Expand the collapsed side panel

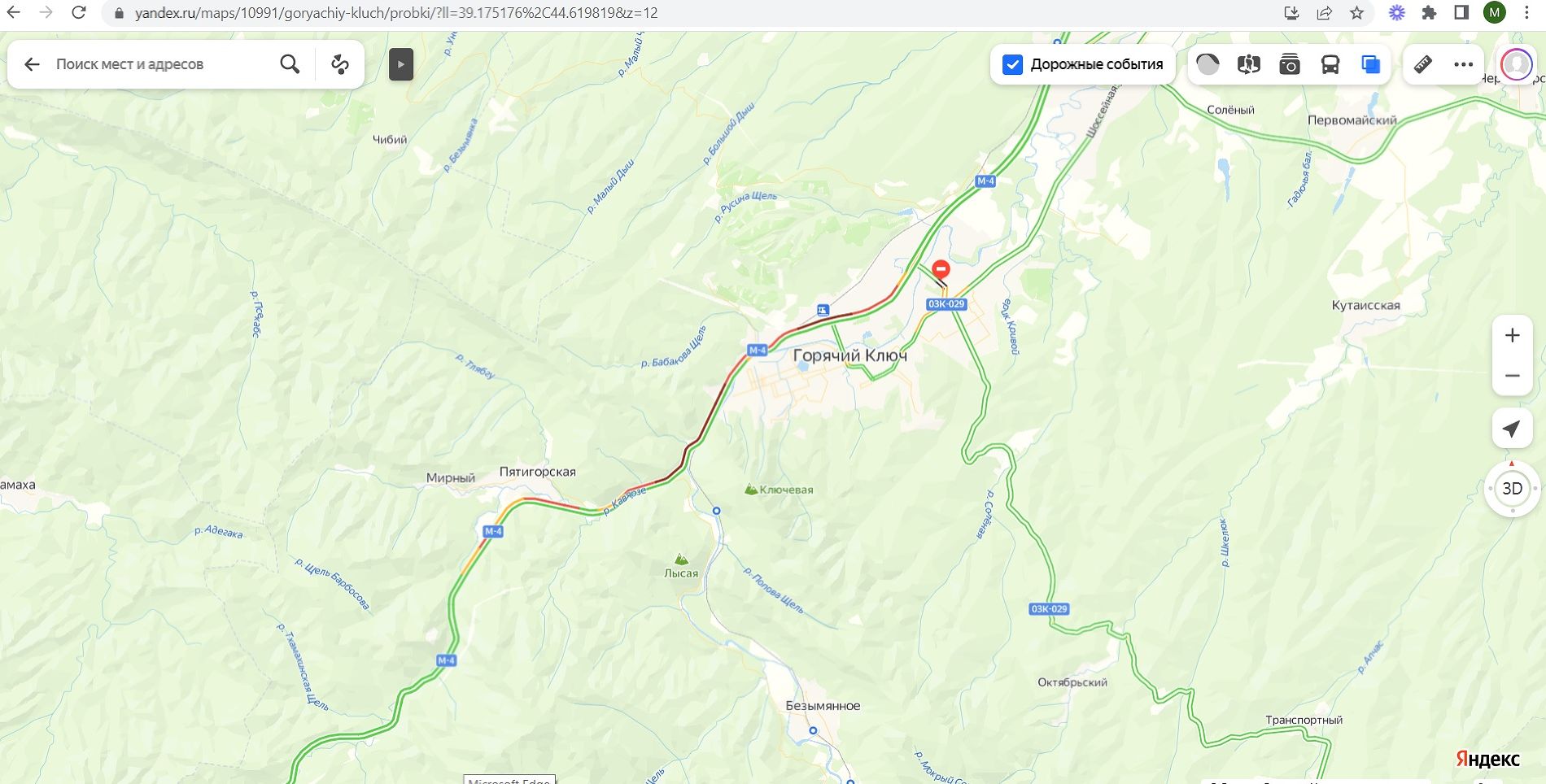[x=401, y=64]
